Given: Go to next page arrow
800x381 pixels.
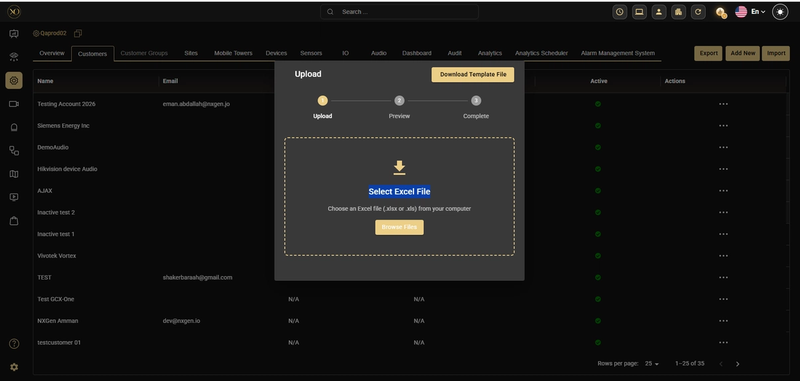Looking at the screenshot, I should tap(737, 364).
